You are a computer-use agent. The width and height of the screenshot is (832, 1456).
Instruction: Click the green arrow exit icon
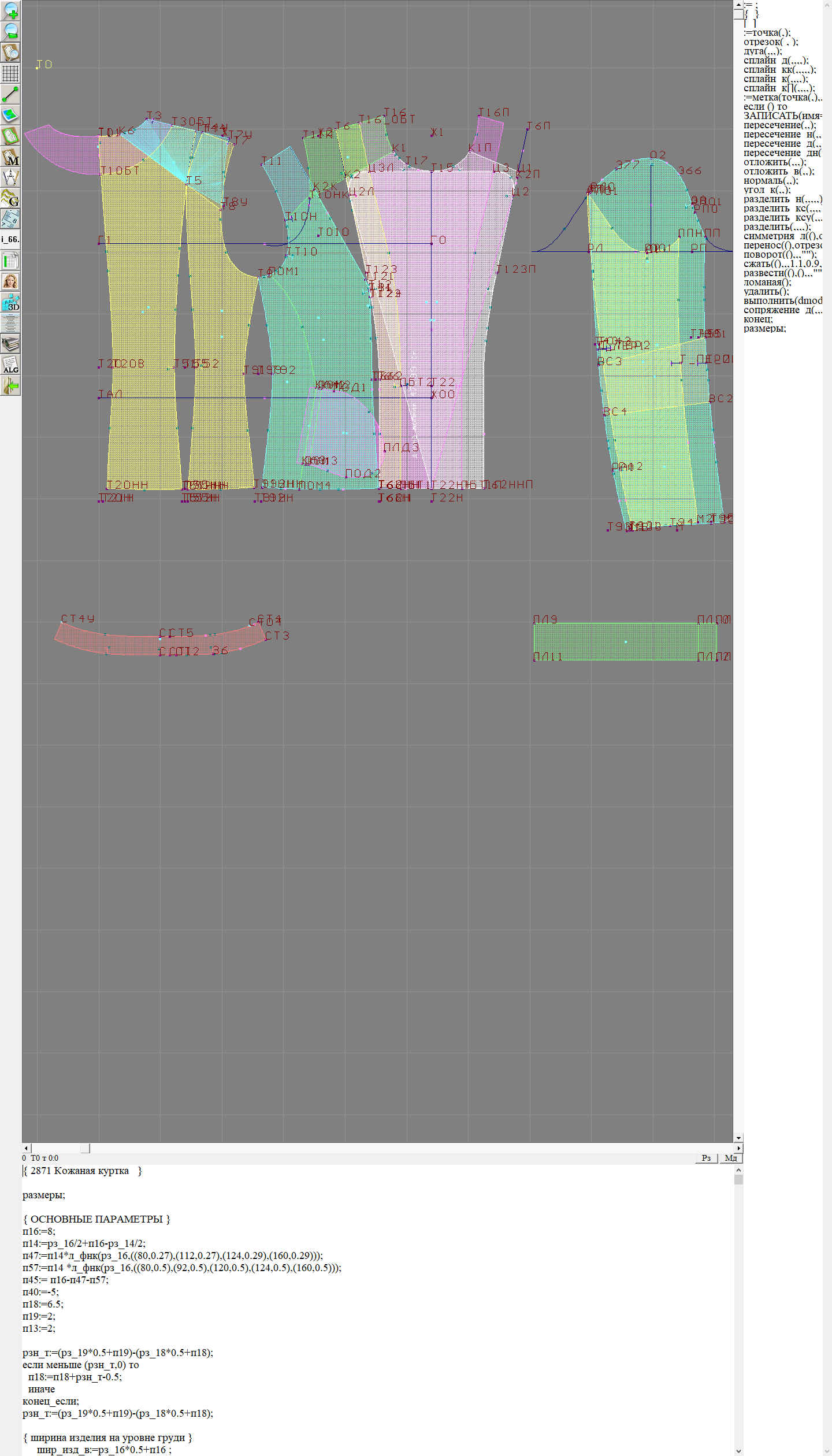click(11, 385)
